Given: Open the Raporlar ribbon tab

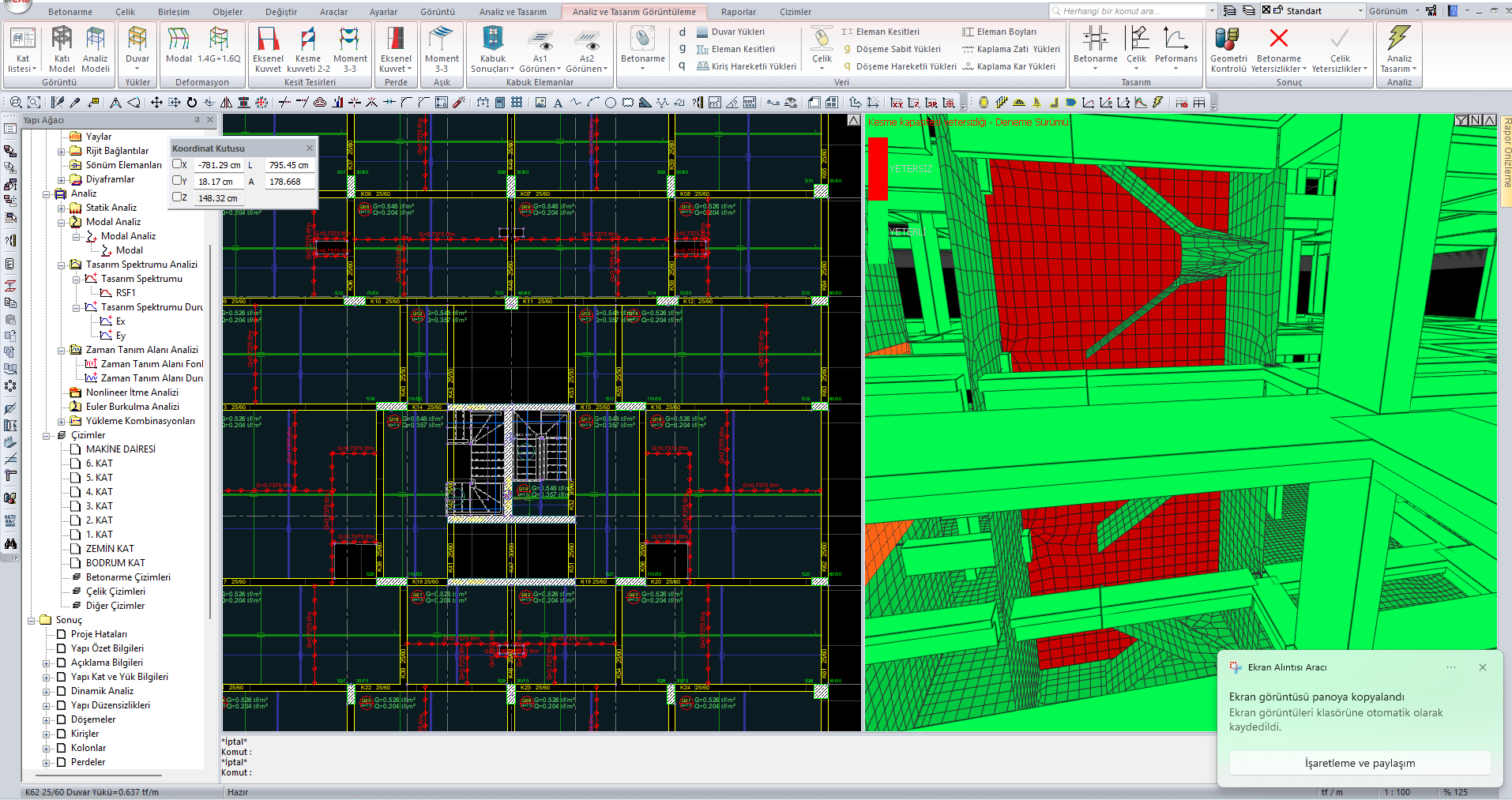Looking at the screenshot, I should tap(738, 12).
